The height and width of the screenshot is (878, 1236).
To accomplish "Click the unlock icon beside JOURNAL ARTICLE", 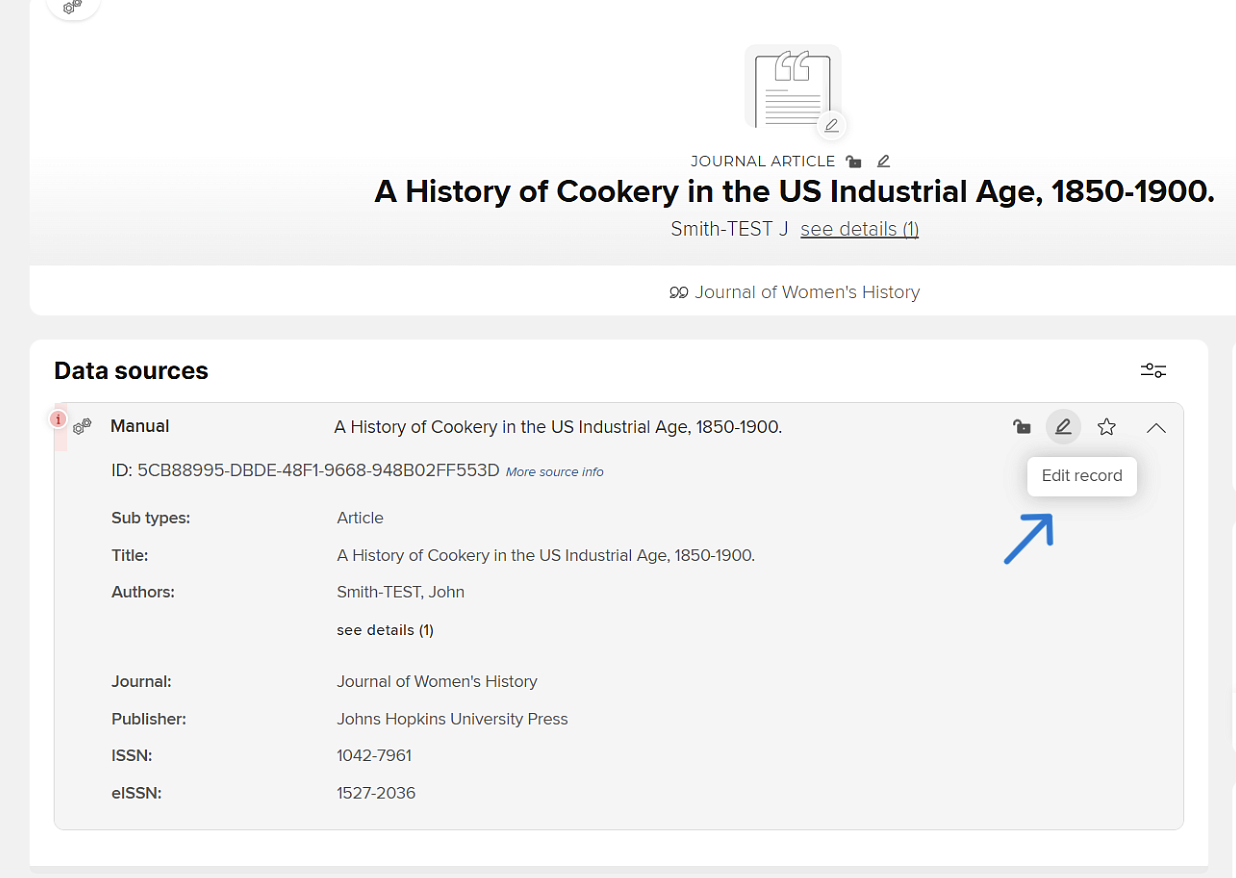I will 853,161.
